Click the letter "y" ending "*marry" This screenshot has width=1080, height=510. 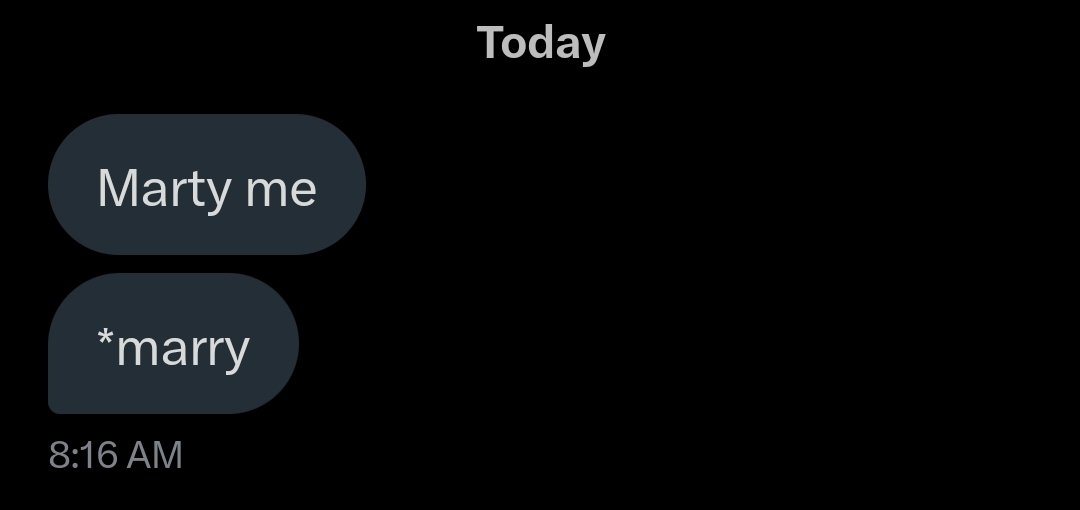(x=237, y=355)
